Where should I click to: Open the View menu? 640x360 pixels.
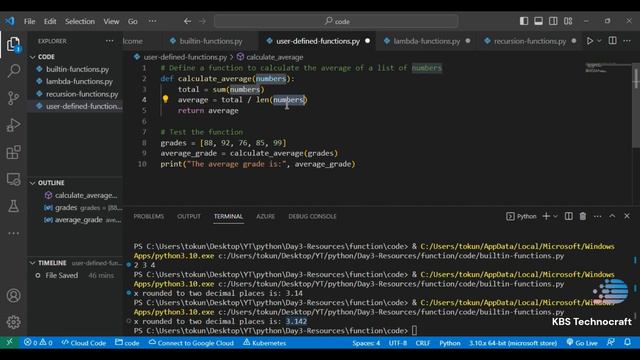[x=111, y=21]
